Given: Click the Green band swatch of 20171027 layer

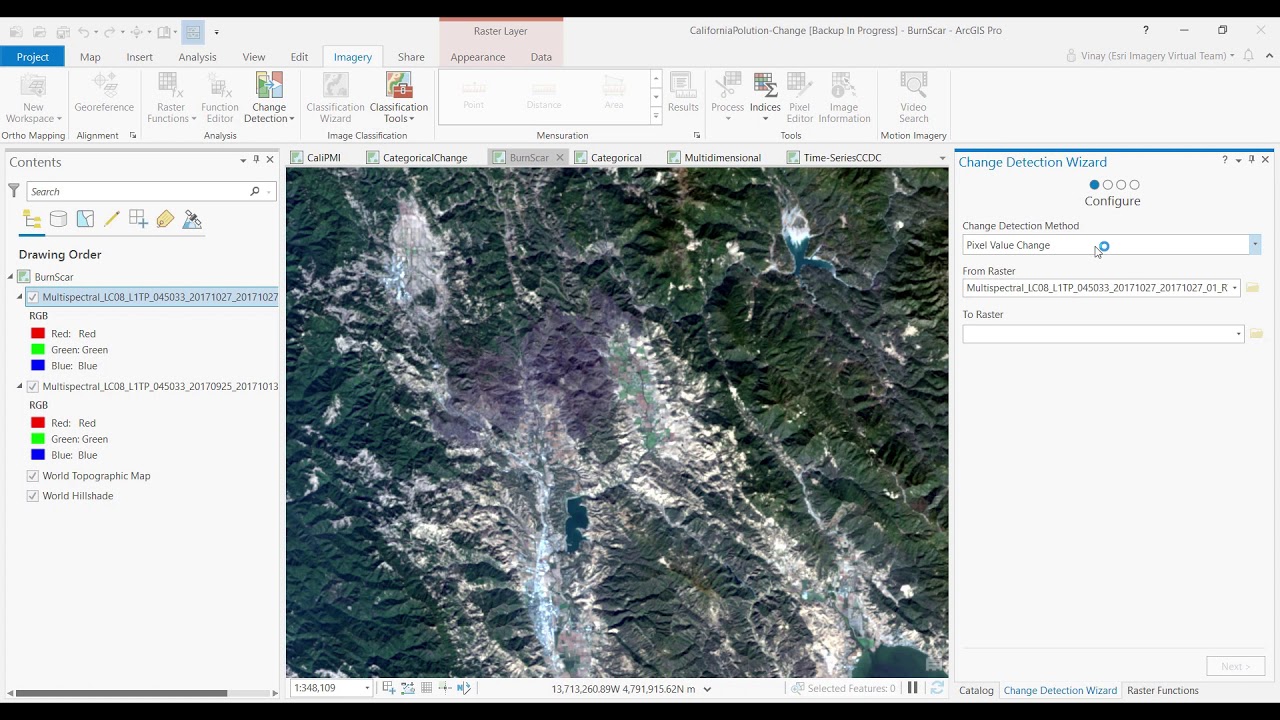Looking at the screenshot, I should pyautogui.click(x=38, y=350).
